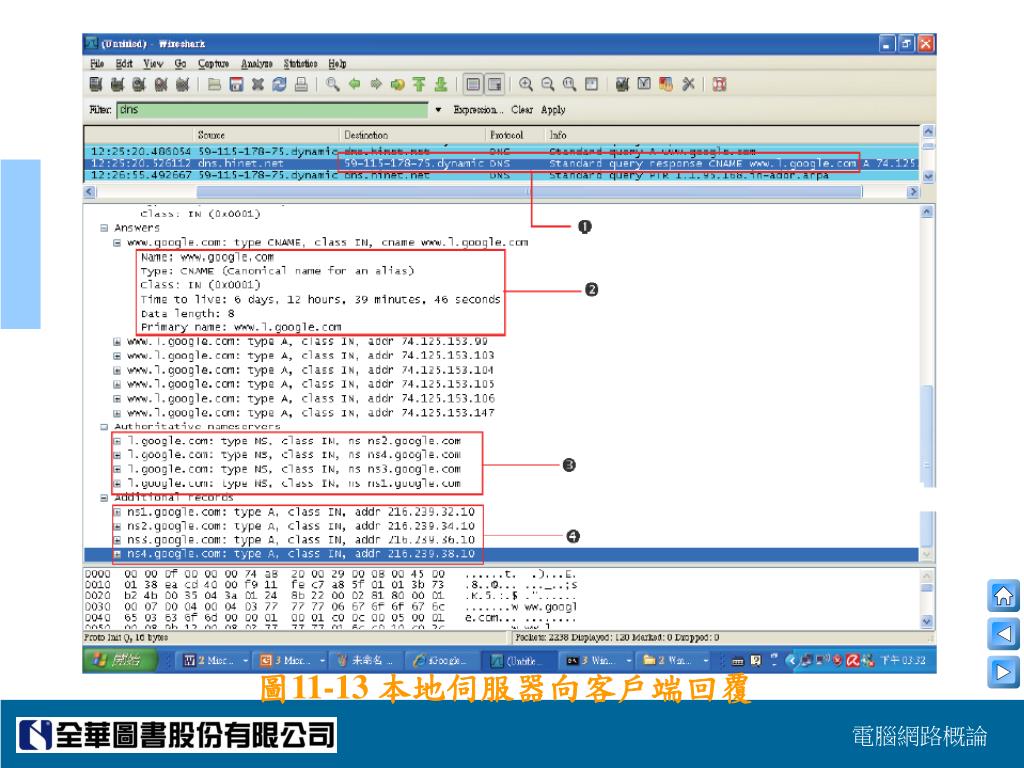This screenshot has height=768, width=1024.
Task: Close the capture file with X icon
Action: point(258,84)
